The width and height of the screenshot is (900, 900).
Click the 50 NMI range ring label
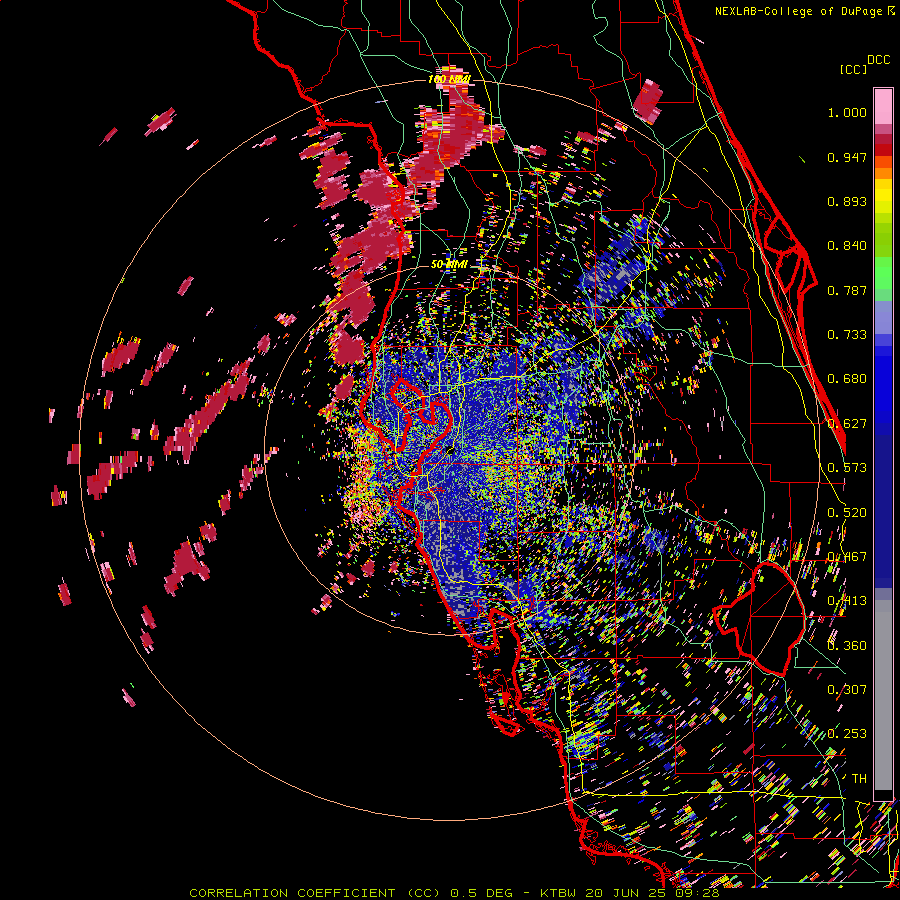pos(449,264)
